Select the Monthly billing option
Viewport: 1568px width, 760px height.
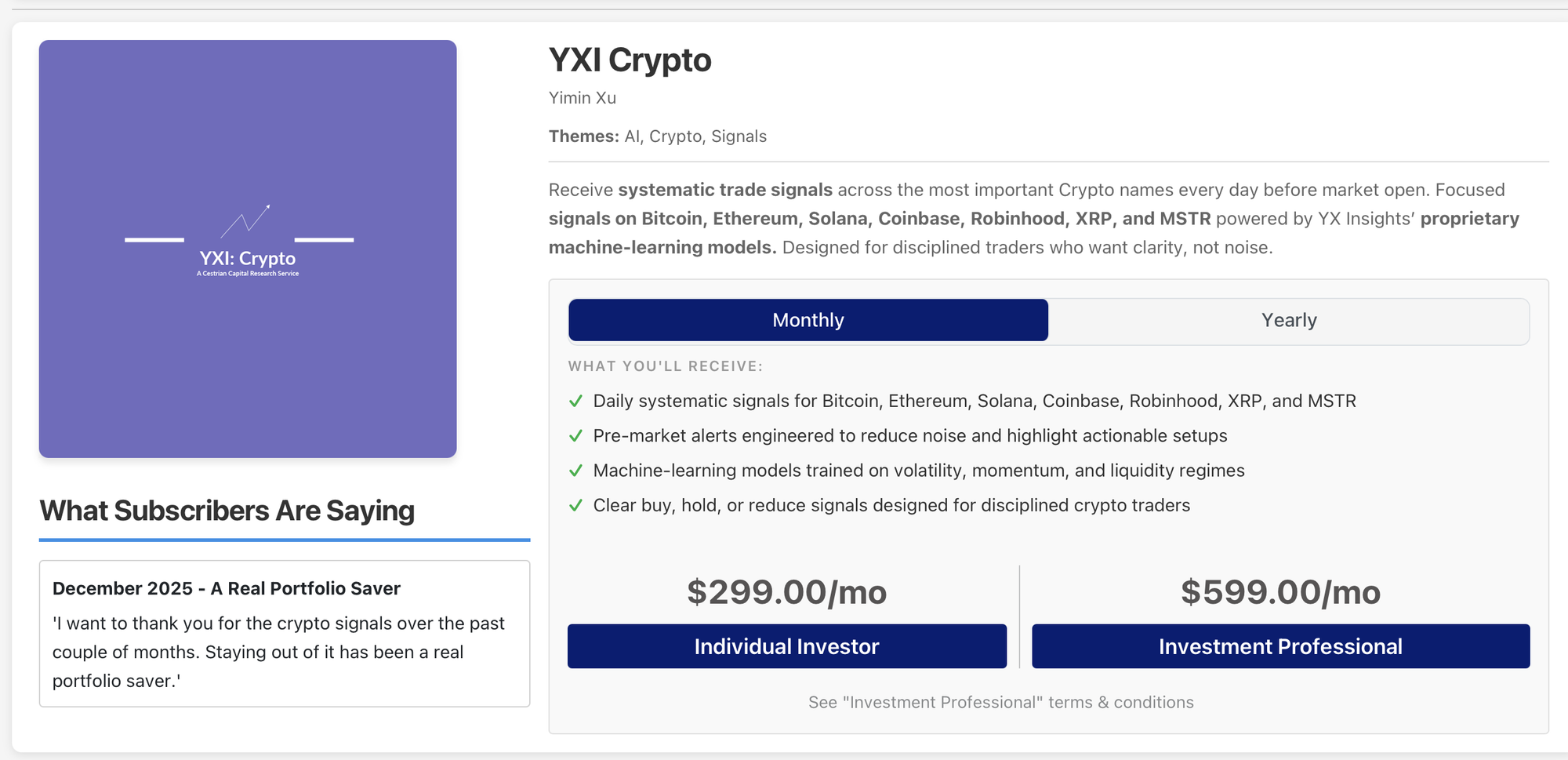pos(808,320)
